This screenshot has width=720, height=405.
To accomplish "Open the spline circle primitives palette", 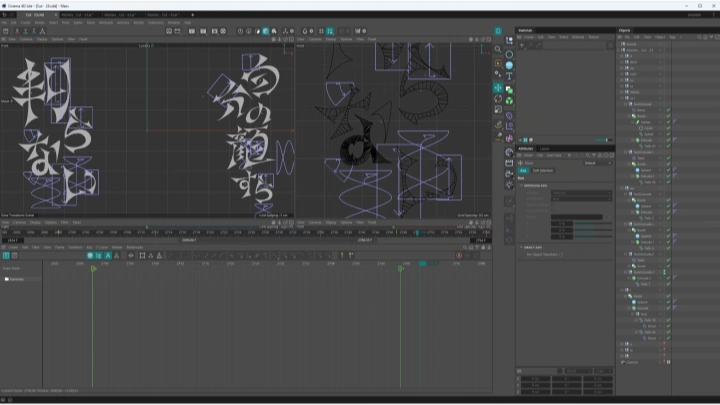I will coord(509,54).
